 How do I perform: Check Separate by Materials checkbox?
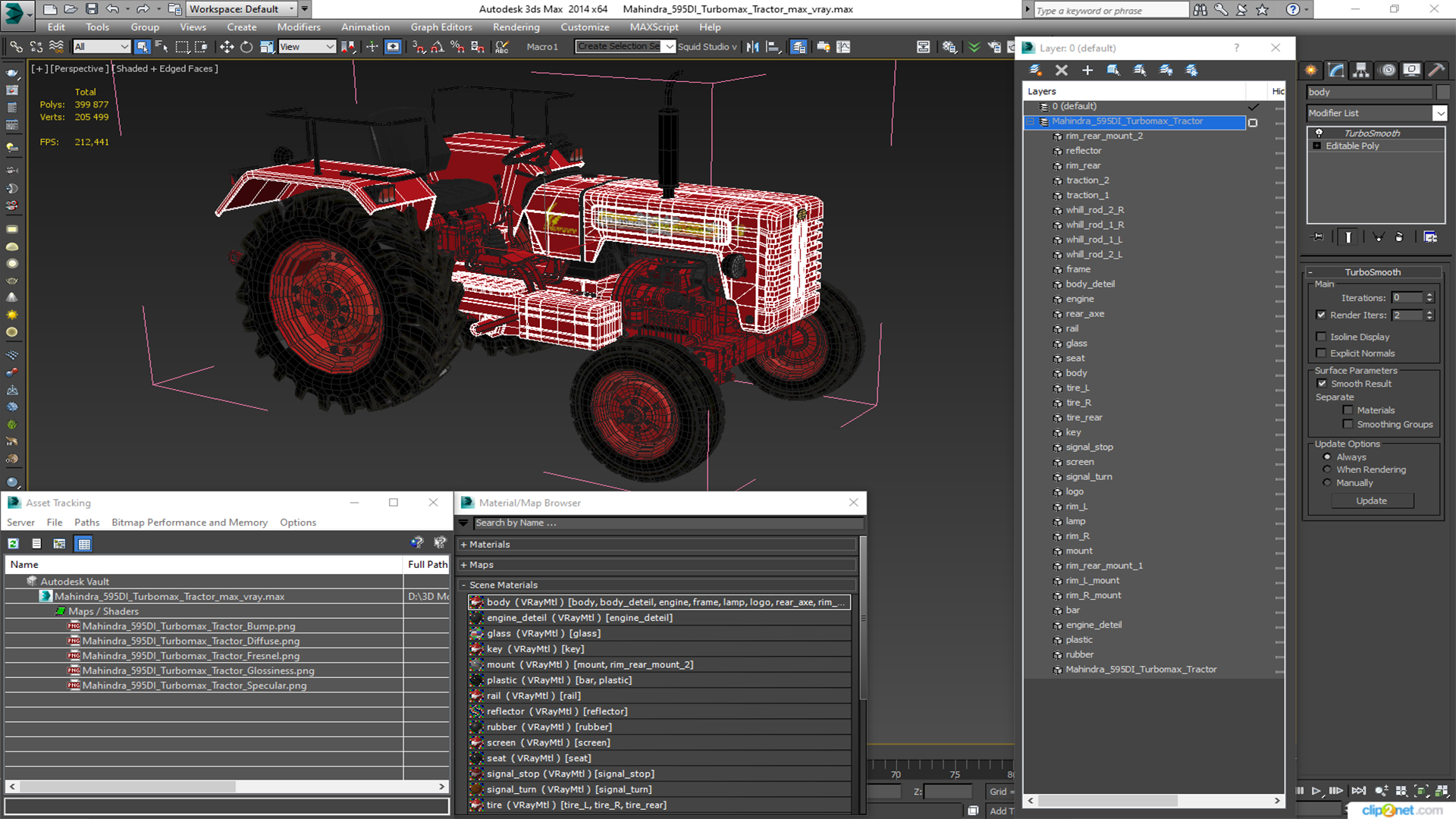point(1348,410)
